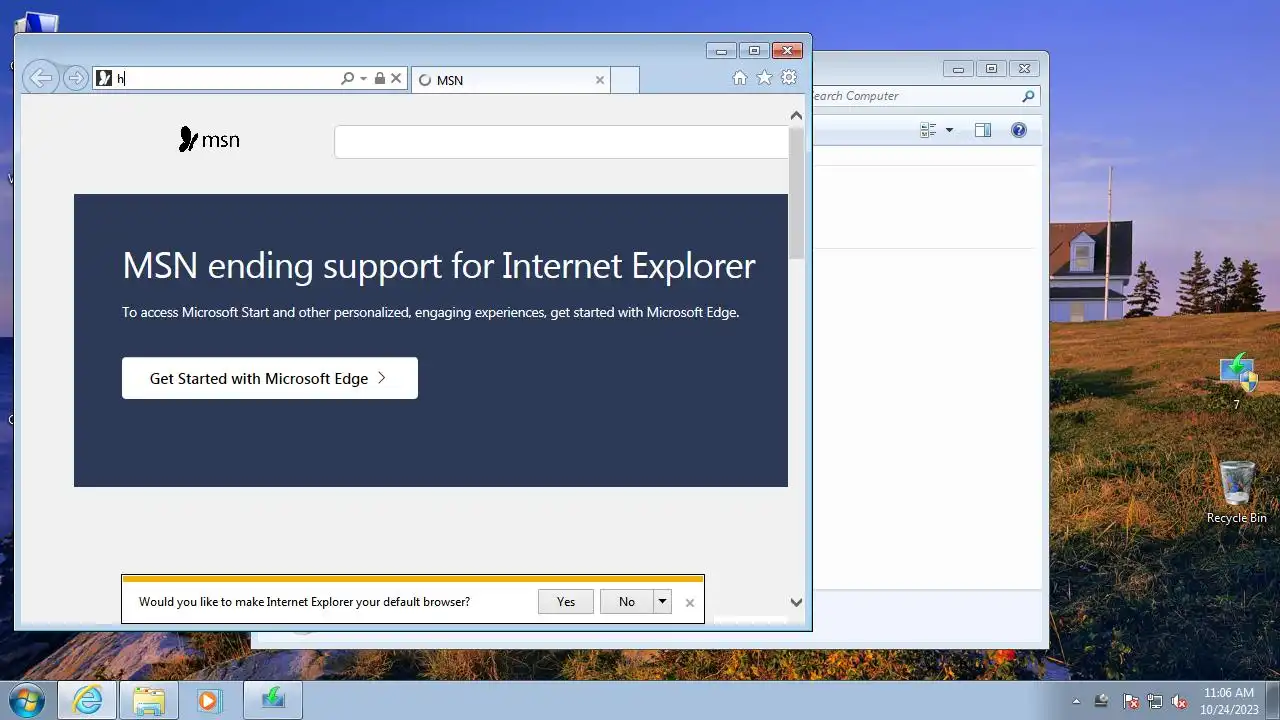Minimize the Internet Explorer window
Screen dimensions: 1280x720
(x=721, y=50)
